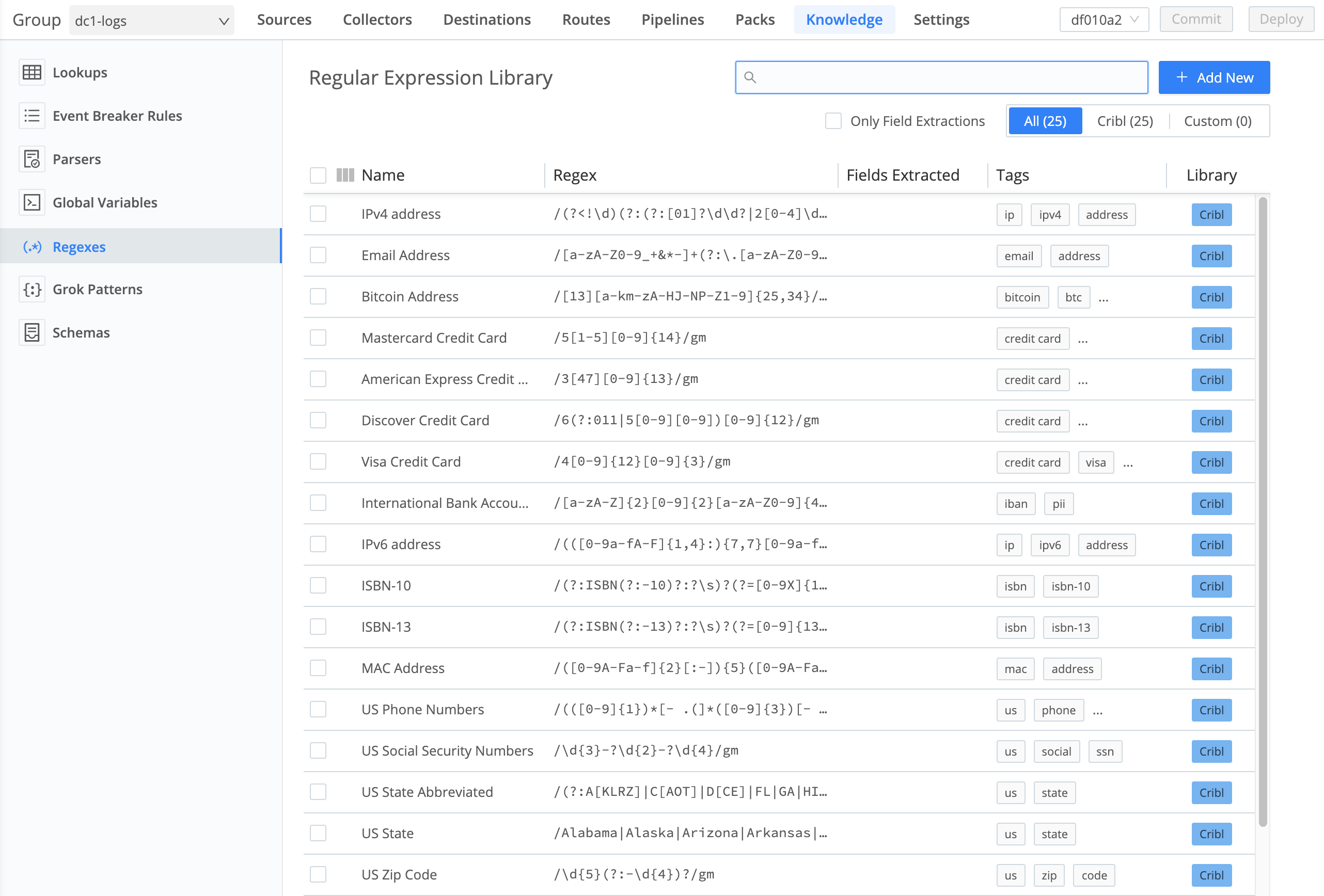Image resolution: width=1324 pixels, height=896 pixels.
Task: Click the Grok Patterns braces icon
Action: pos(32,289)
